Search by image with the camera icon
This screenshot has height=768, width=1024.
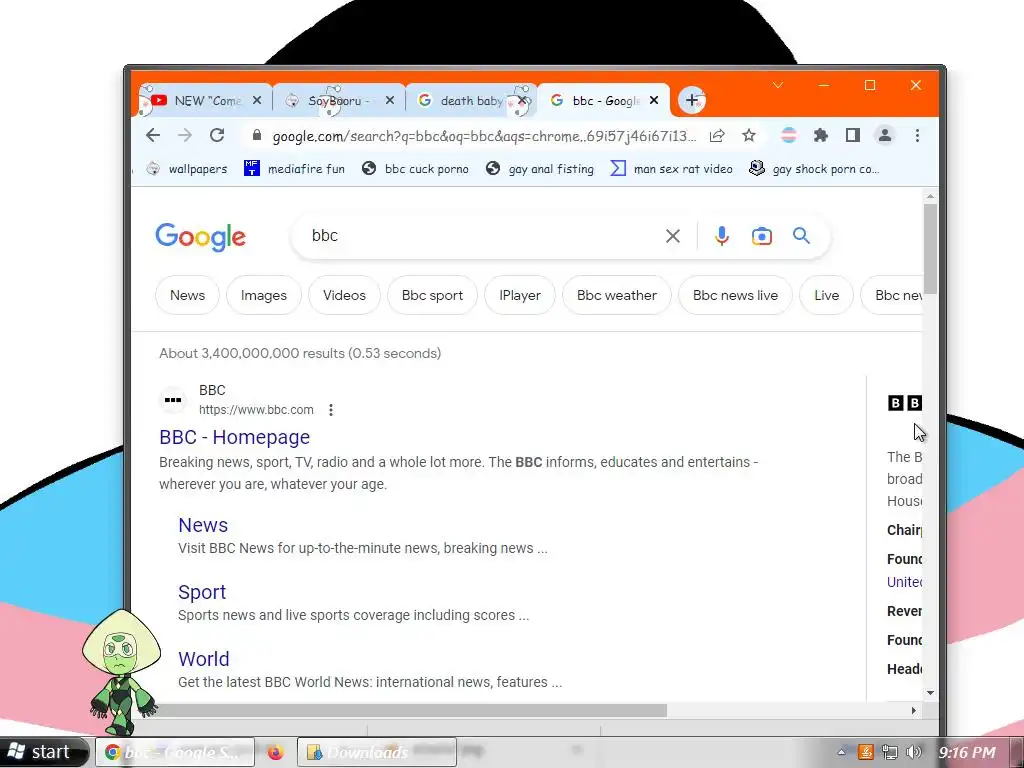click(x=761, y=236)
